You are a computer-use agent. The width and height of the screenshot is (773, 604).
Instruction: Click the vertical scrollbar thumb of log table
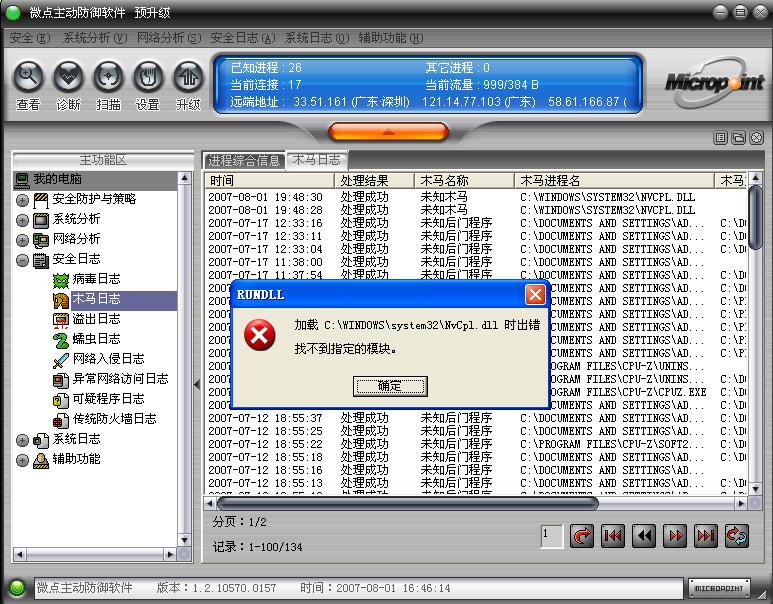755,217
